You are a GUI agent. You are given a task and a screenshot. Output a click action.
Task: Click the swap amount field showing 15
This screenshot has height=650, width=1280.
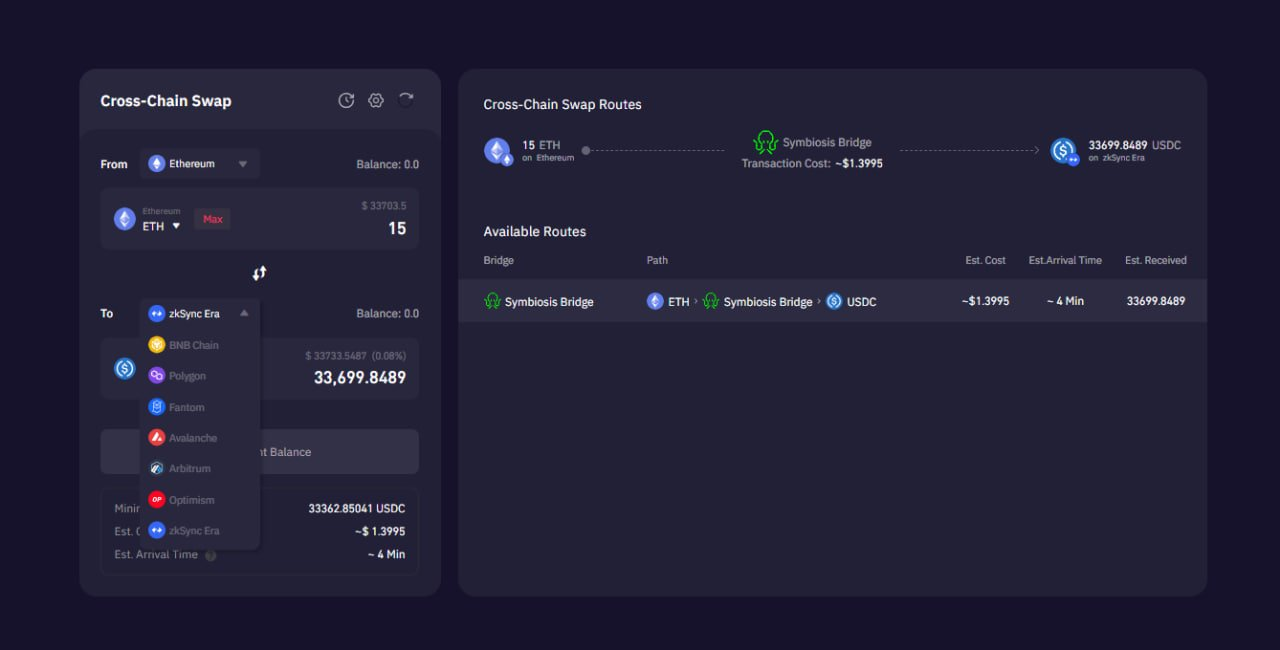(x=397, y=228)
